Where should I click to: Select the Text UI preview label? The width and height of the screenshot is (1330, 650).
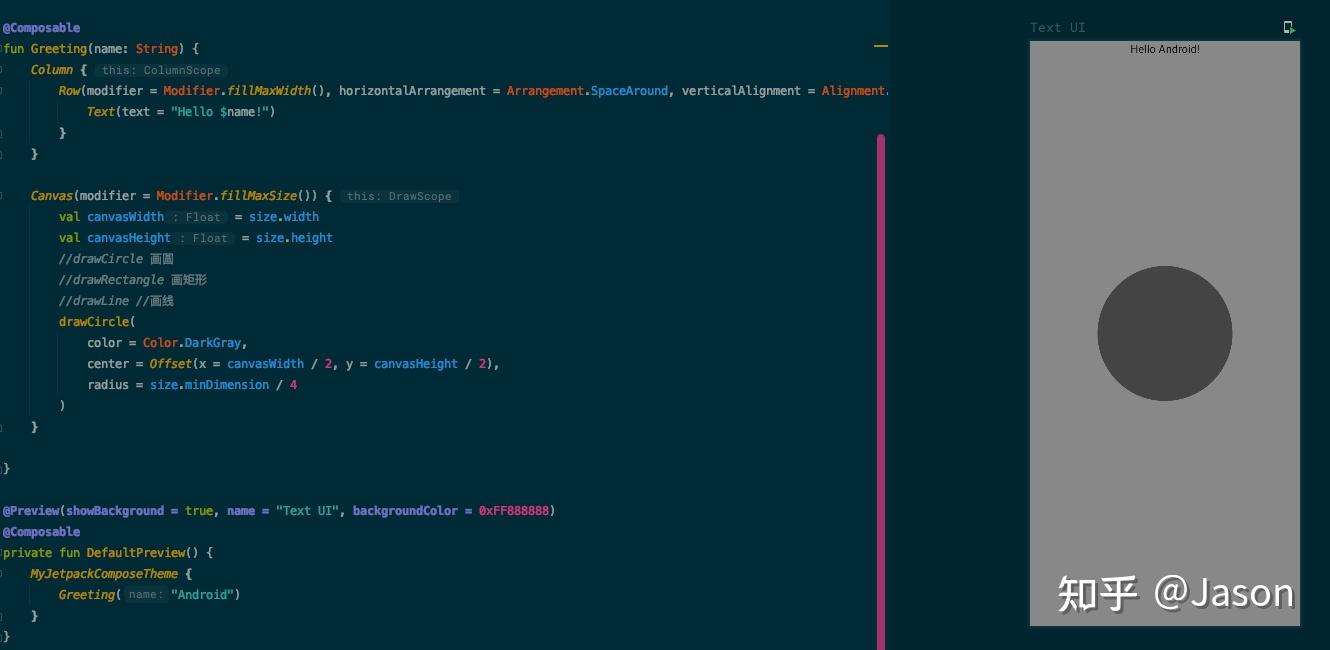click(x=1057, y=28)
